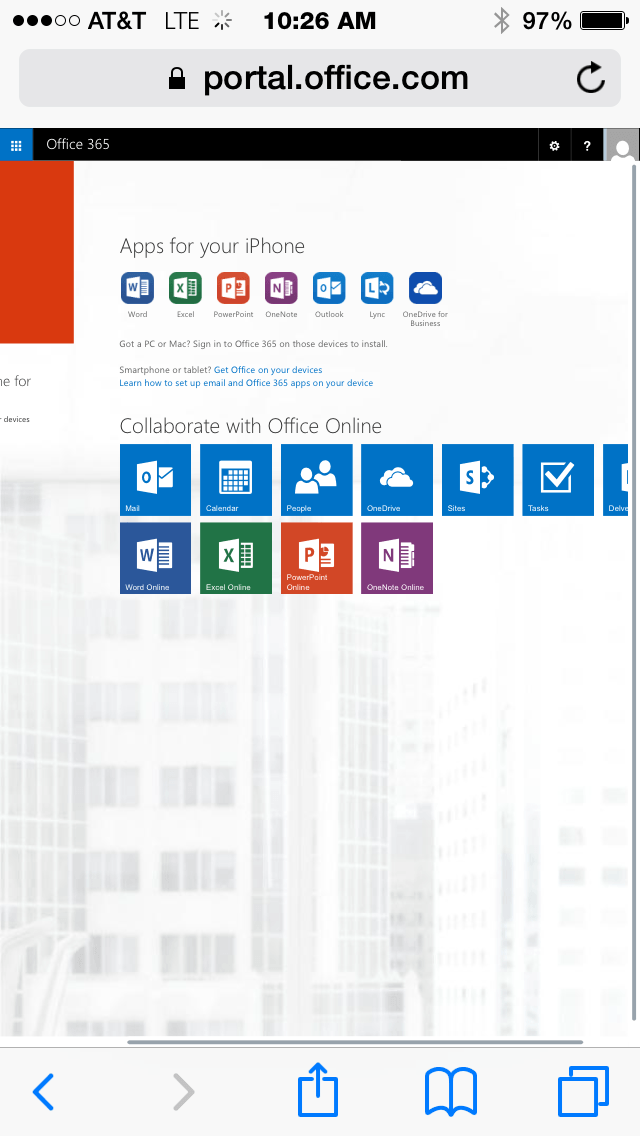Open the help question mark menu

tap(587, 146)
